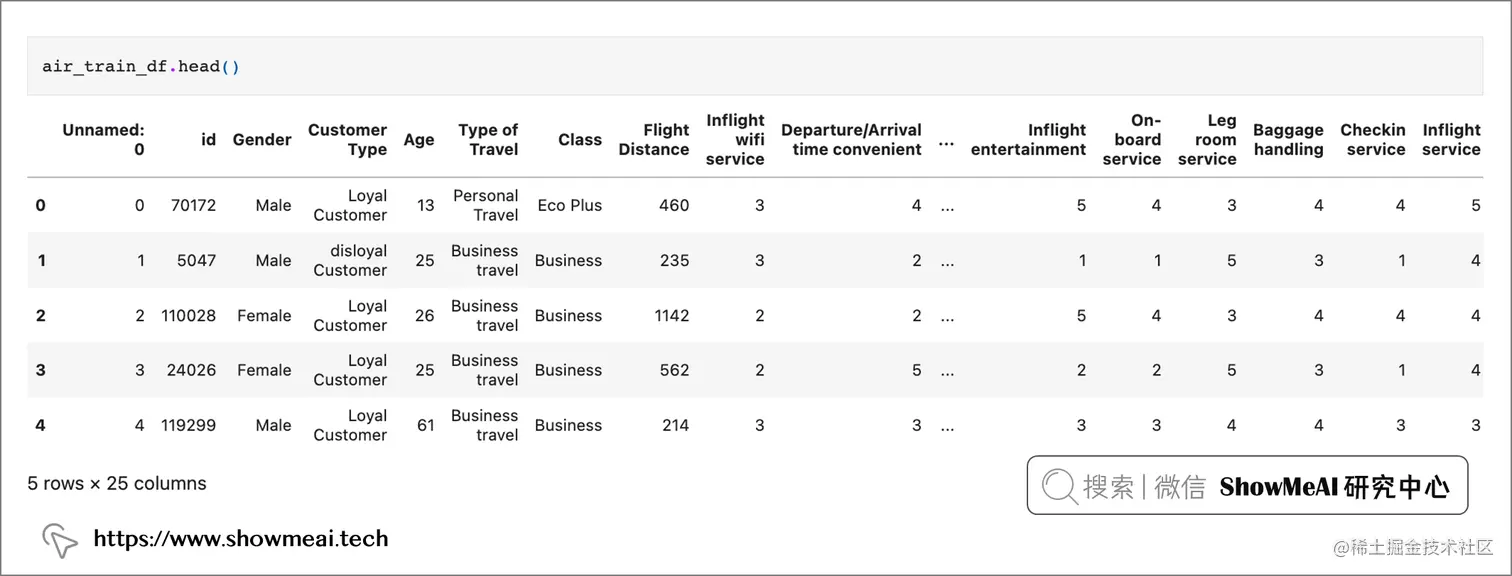Click the magnifier icon in the search box

(1060, 486)
